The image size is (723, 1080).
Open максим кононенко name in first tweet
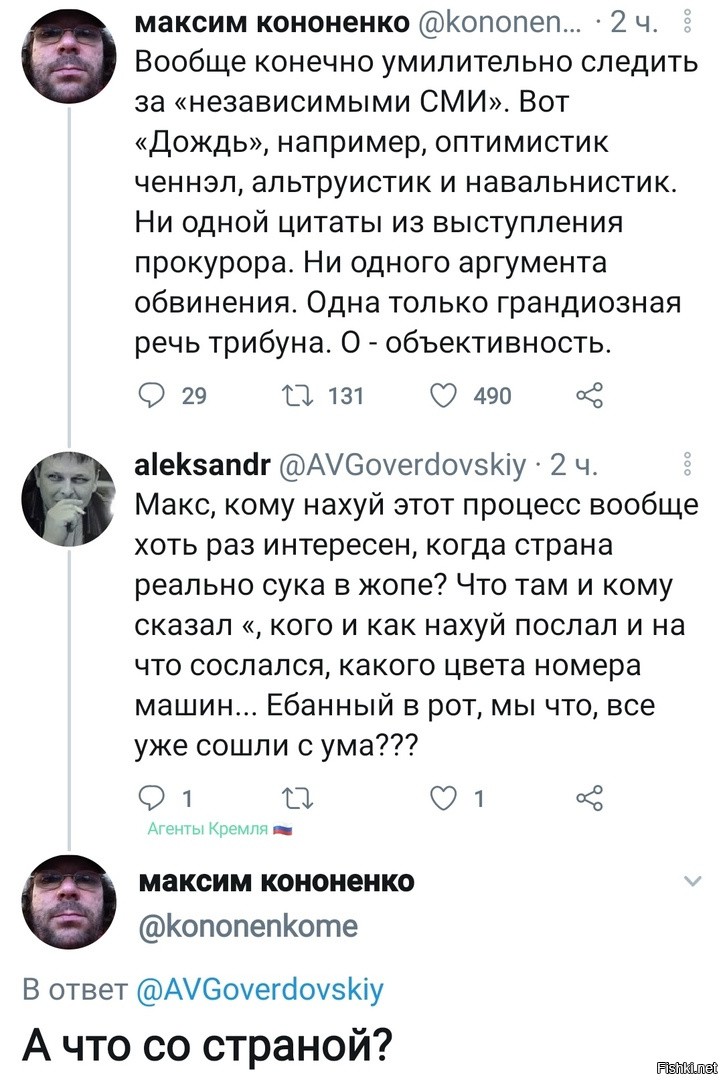coord(272,23)
